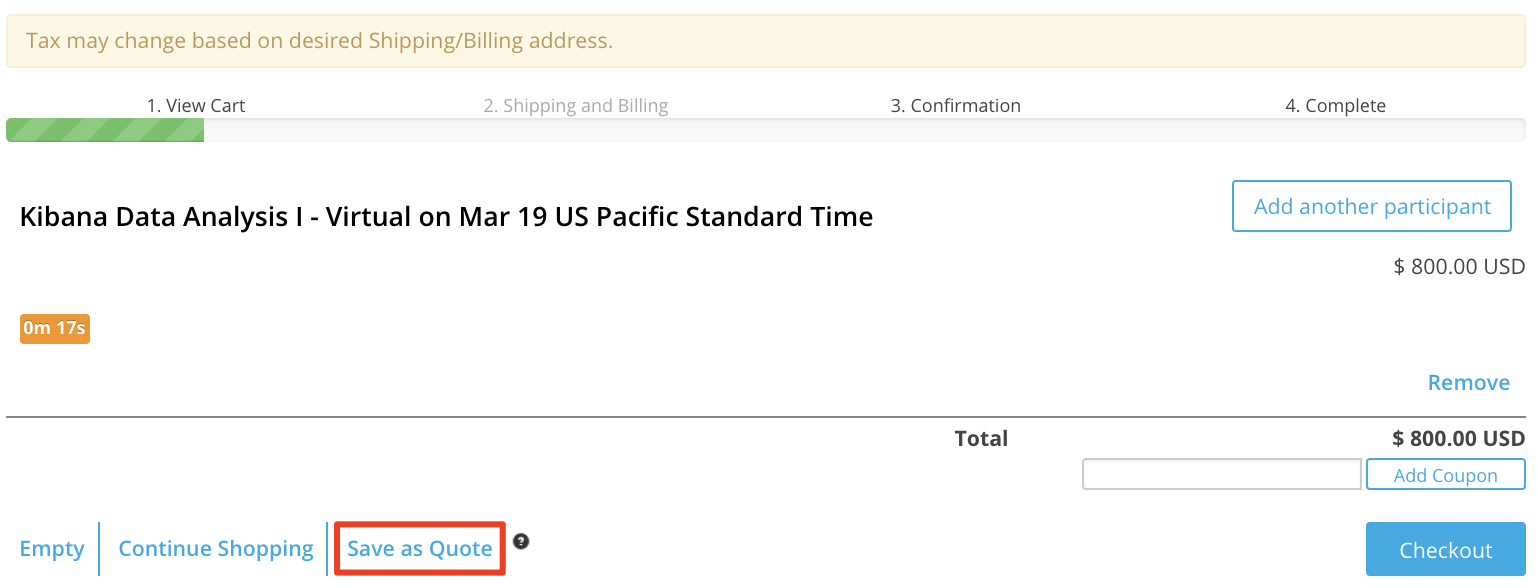Click the green checkout progress bar
Image resolution: width=1538 pixels, height=588 pixels.
click(x=105, y=130)
